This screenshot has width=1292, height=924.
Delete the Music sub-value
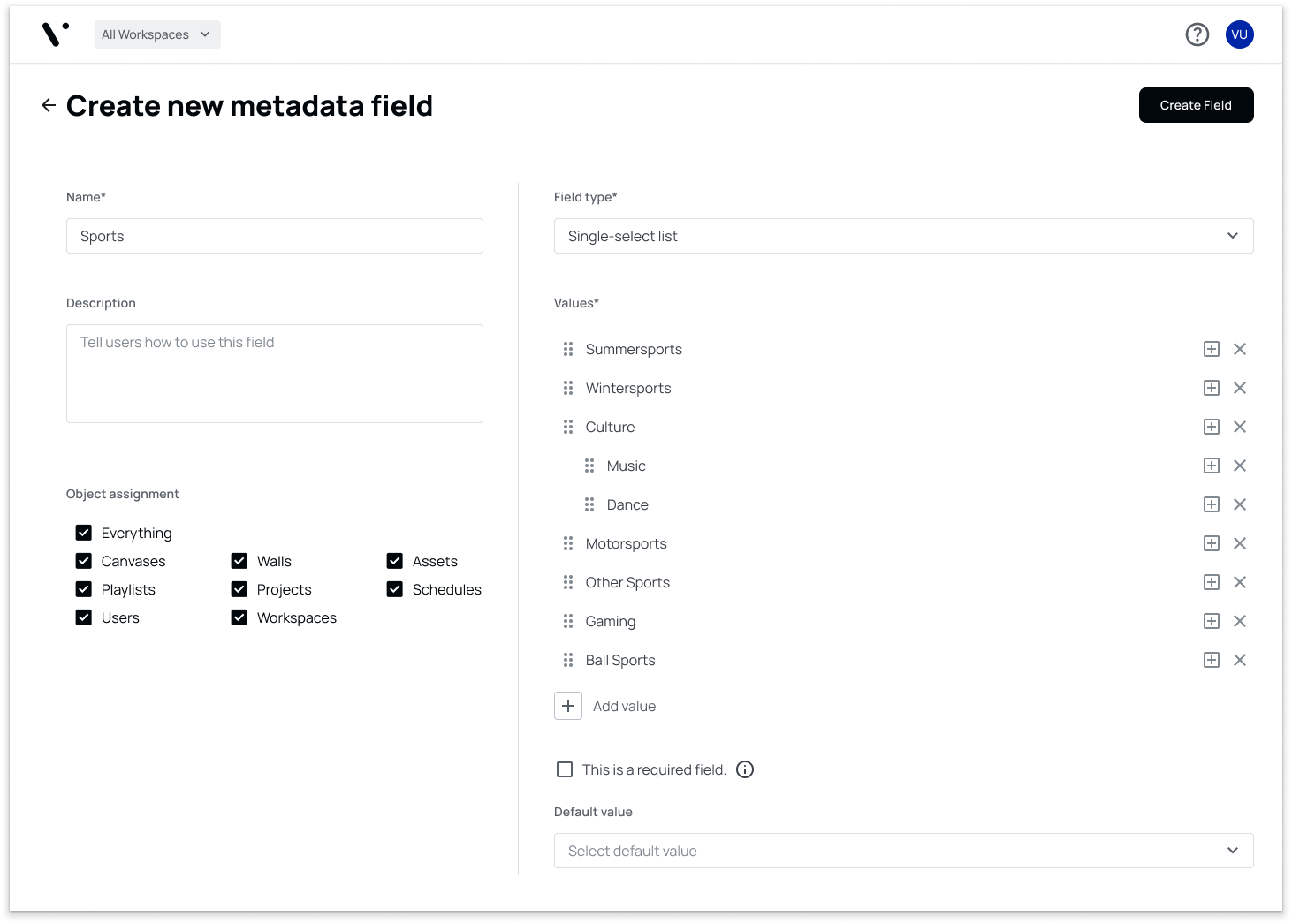pos(1240,466)
